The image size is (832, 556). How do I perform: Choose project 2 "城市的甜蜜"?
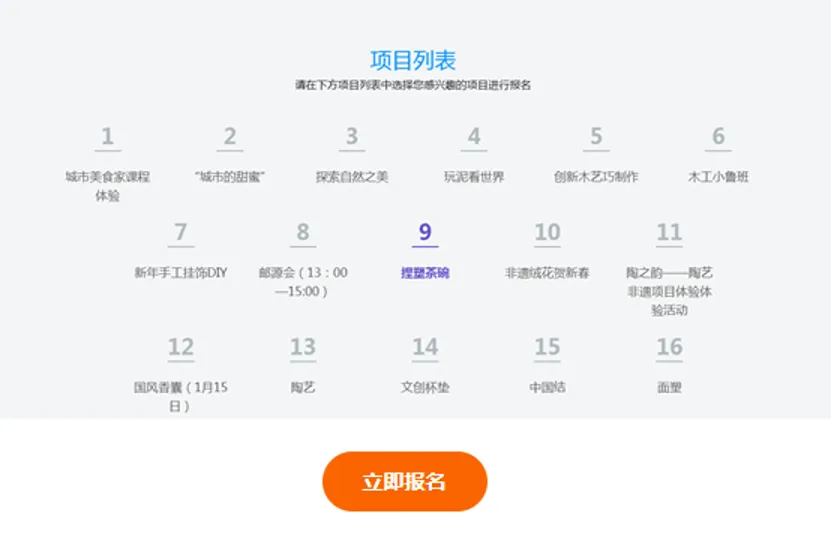(230, 155)
